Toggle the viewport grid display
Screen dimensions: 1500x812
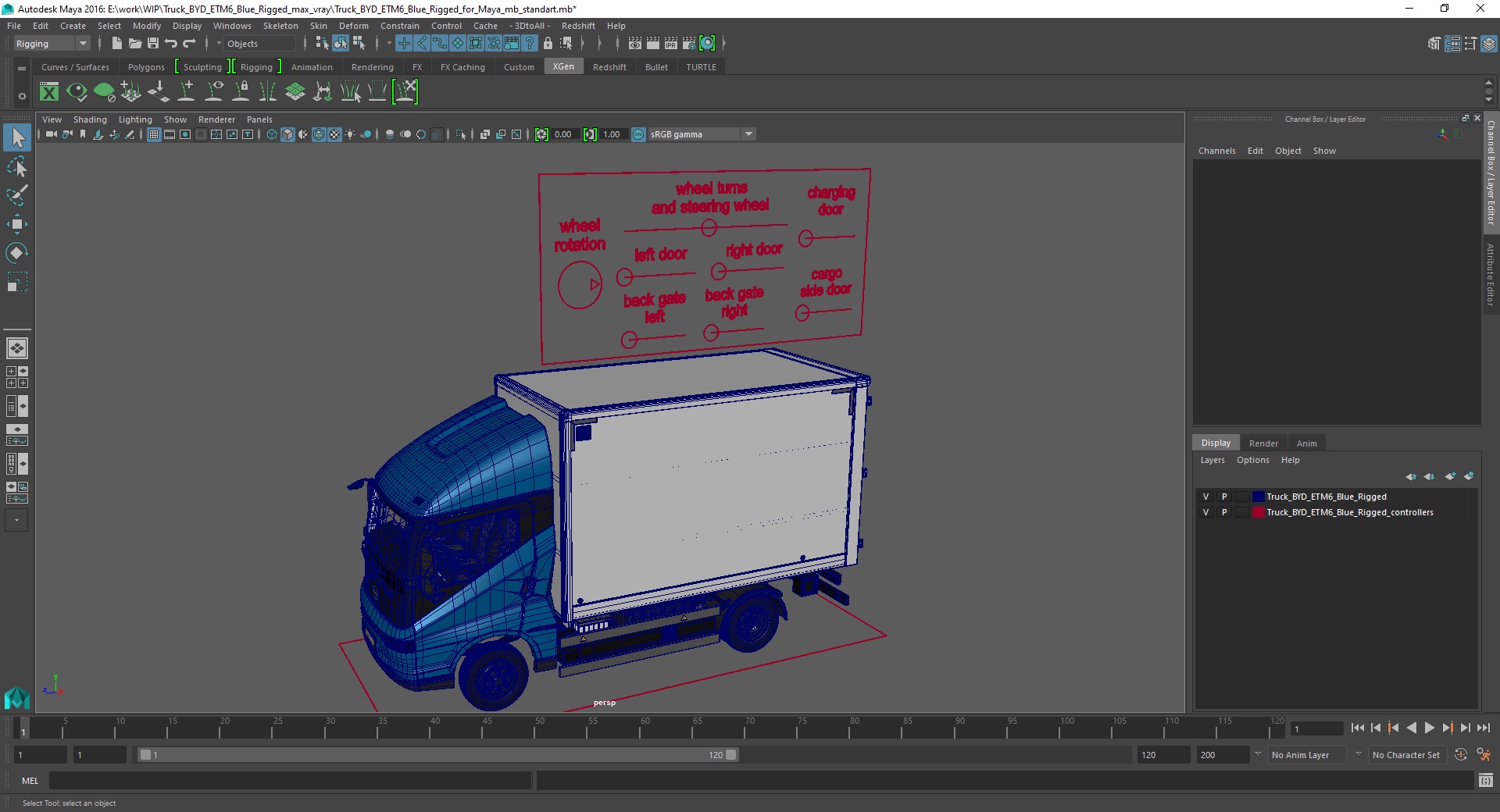[x=154, y=134]
